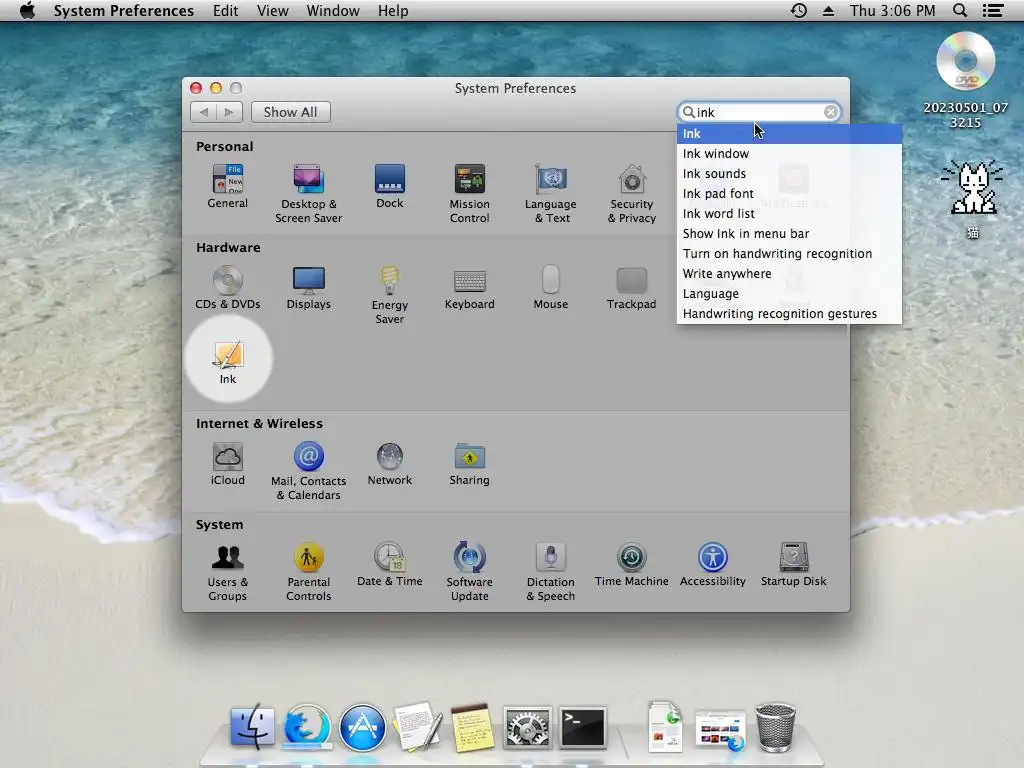Open the Mouse preferences pane
The image size is (1024, 768).
pyautogui.click(x=551, y=287)
